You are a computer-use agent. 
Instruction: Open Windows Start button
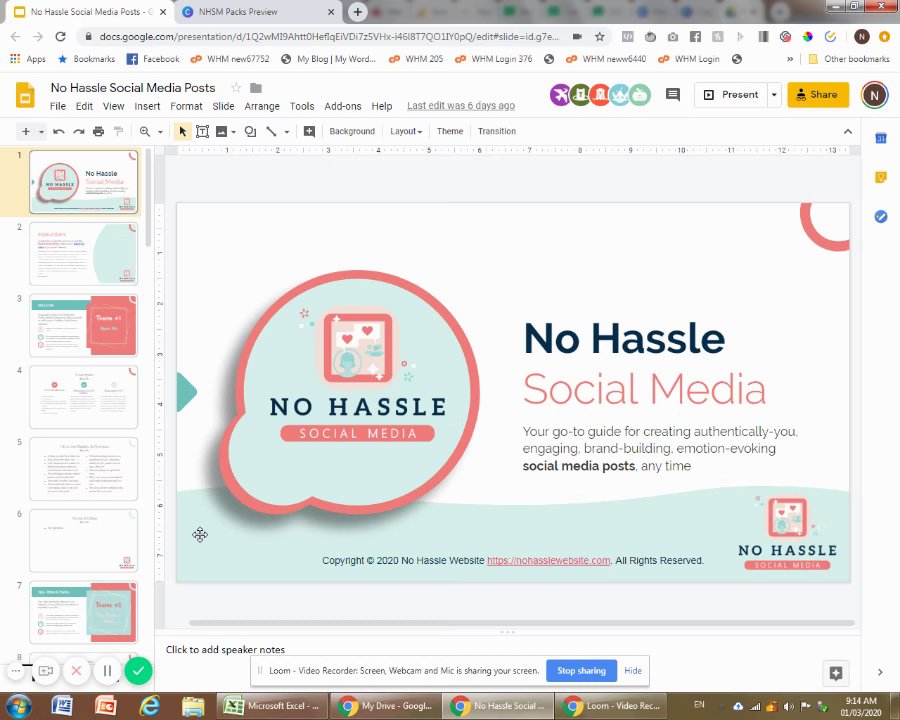pyautogui.click(x=18, y=706)
